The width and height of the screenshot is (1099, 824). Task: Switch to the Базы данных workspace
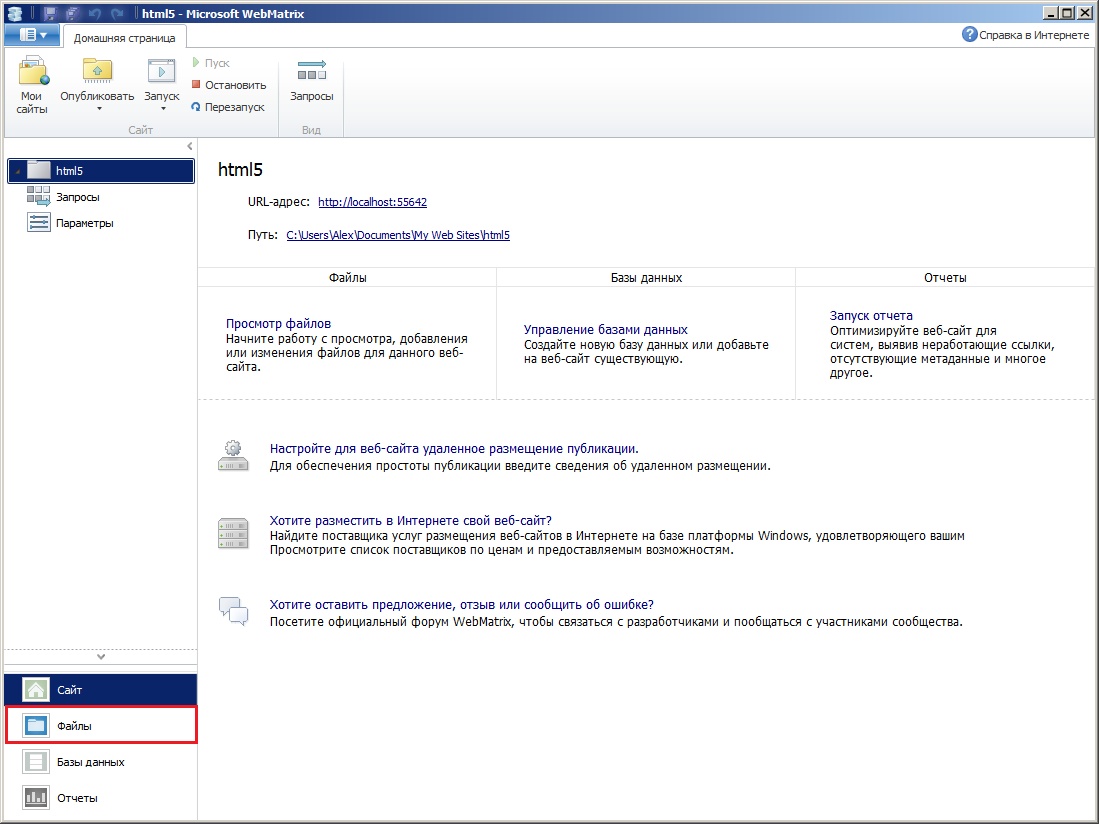click(x=101, y=762)
